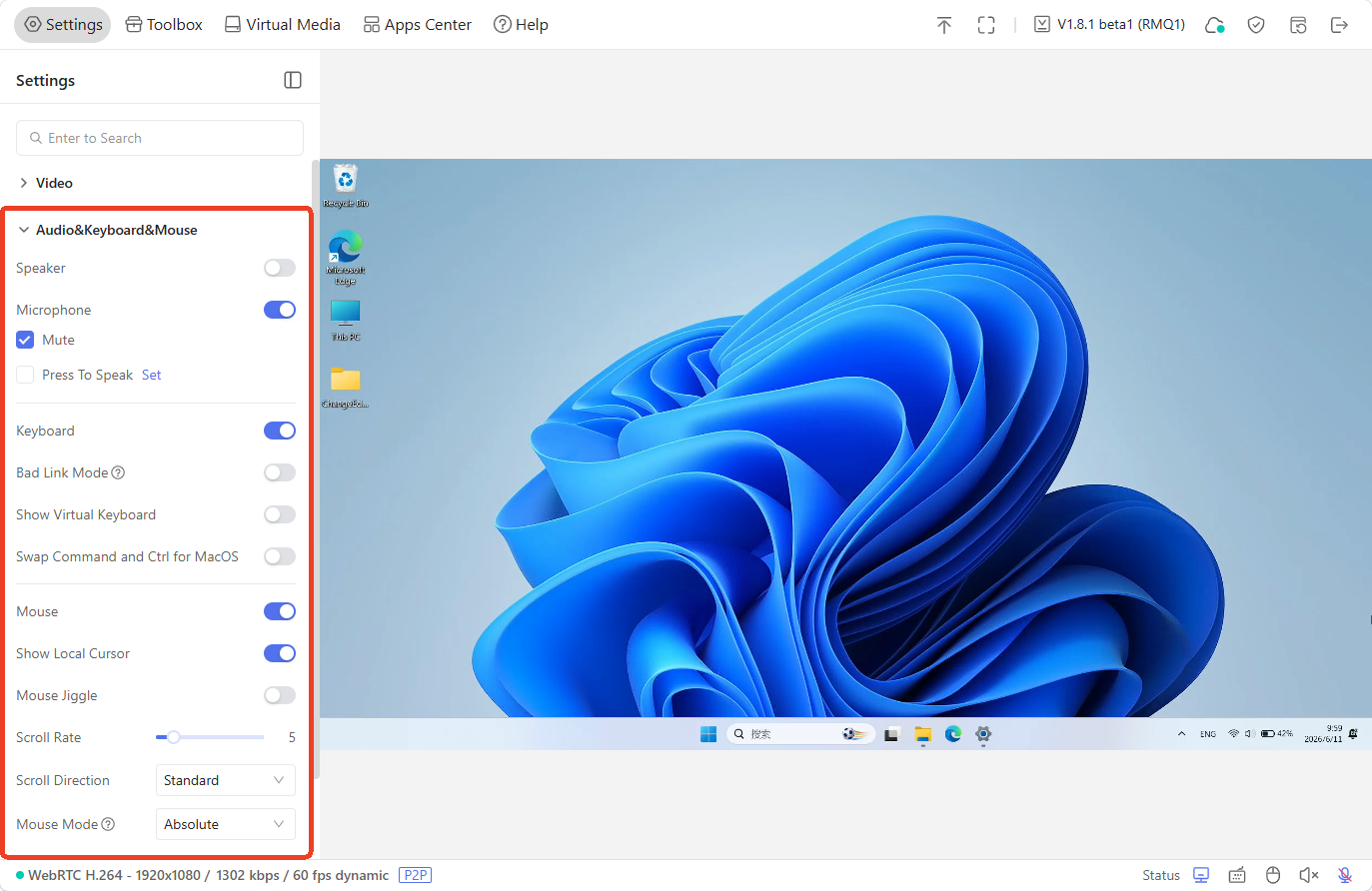Check the Press To Speak checkbox

25,375
